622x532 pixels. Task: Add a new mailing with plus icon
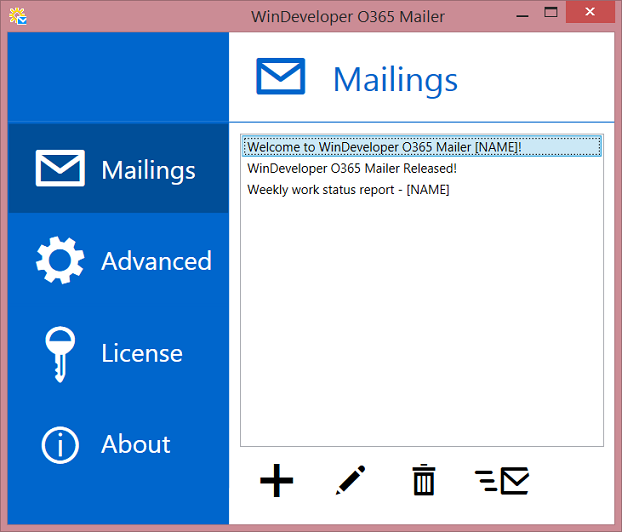click(276, 481)
